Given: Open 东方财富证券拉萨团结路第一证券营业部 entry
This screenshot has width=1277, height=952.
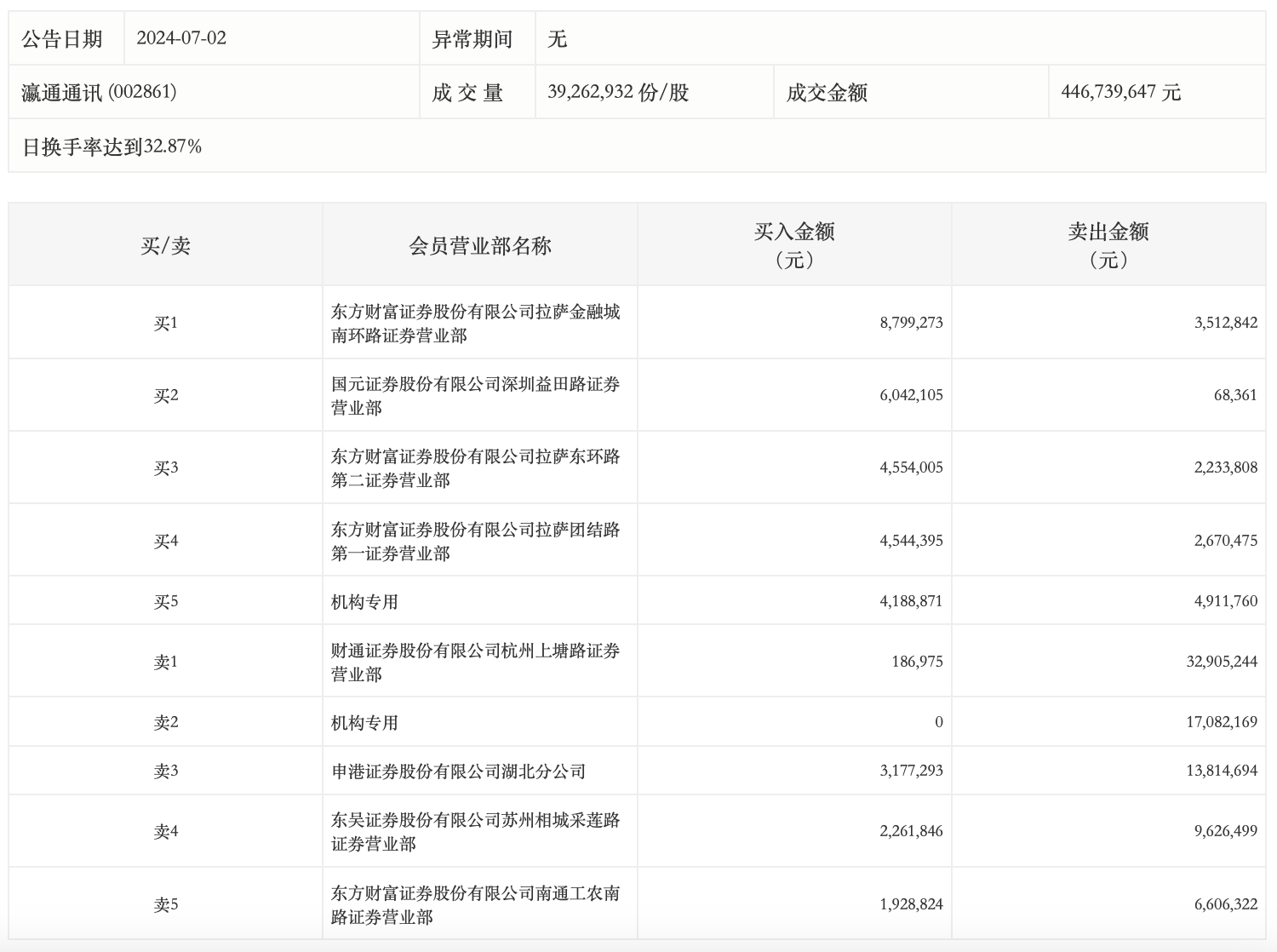Looking at the screenshot, I should click(x=475, y=542).
